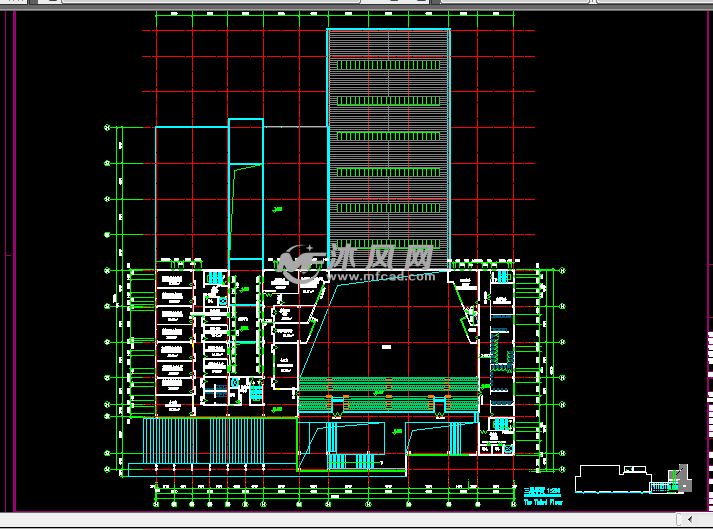Screen dimensions: 713x529
Task: Click the gray key plan block
Action: [x=684, y=479]
